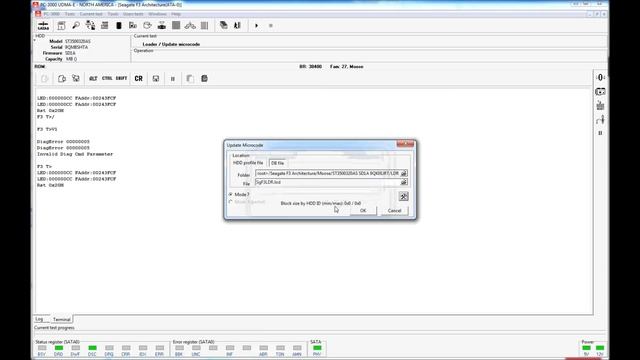Switch to the DB file tab
This screenshot has height=360, width=640.
pyautogui.click(x=277, y=163)
